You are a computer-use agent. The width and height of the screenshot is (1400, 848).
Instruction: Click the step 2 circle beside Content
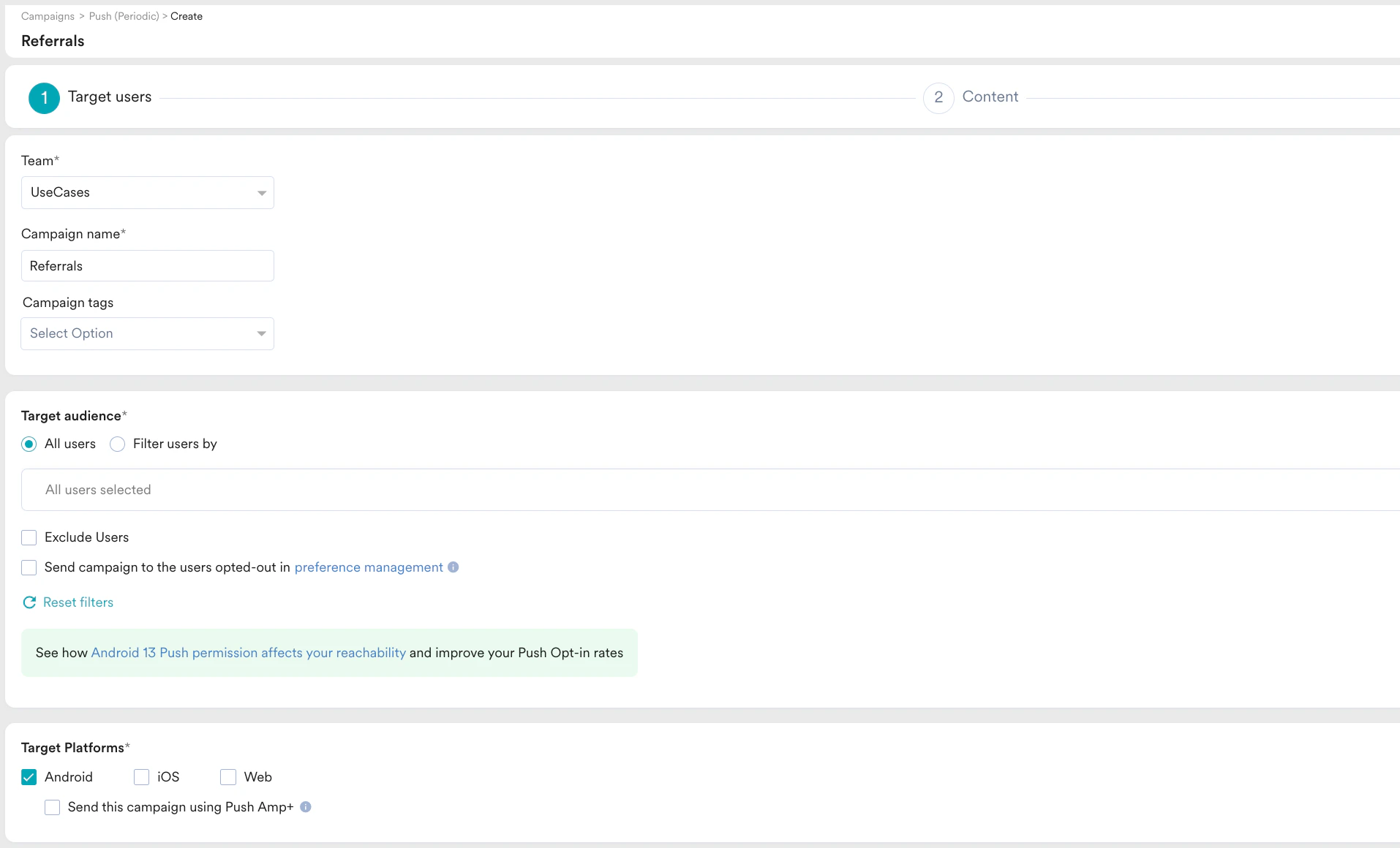tap(938, 97)
